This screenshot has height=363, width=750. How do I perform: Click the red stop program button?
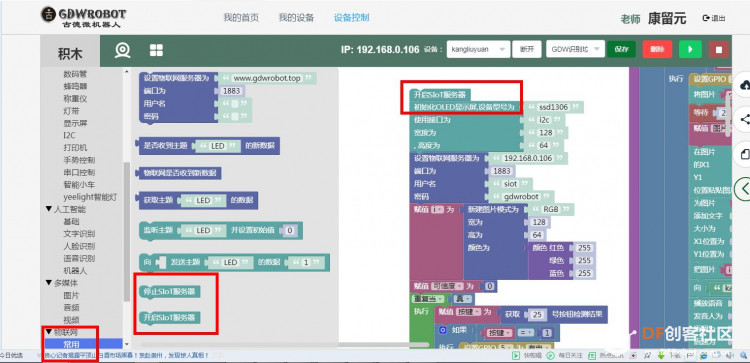718,49
